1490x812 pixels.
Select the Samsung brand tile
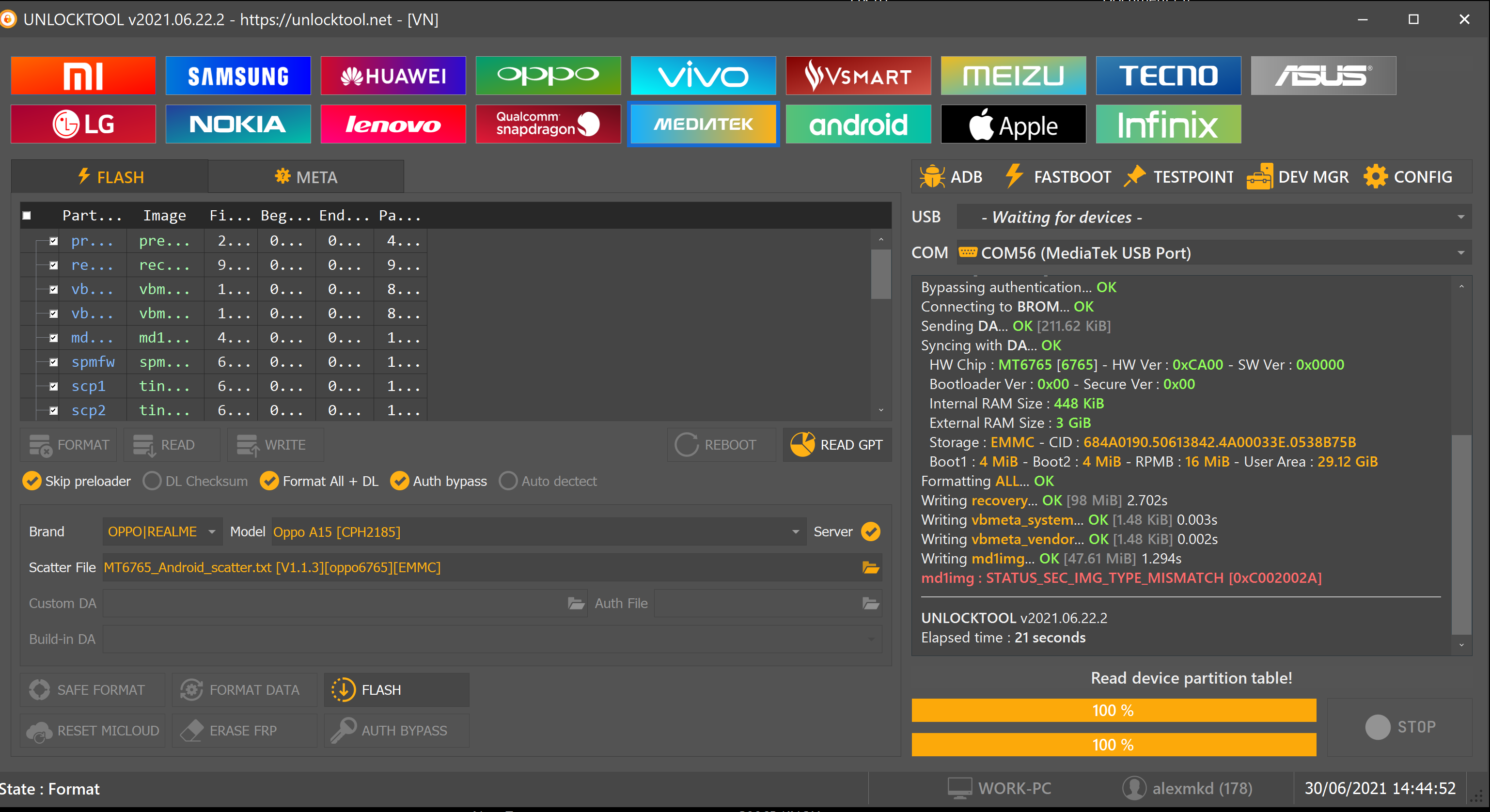pos(238,75)
